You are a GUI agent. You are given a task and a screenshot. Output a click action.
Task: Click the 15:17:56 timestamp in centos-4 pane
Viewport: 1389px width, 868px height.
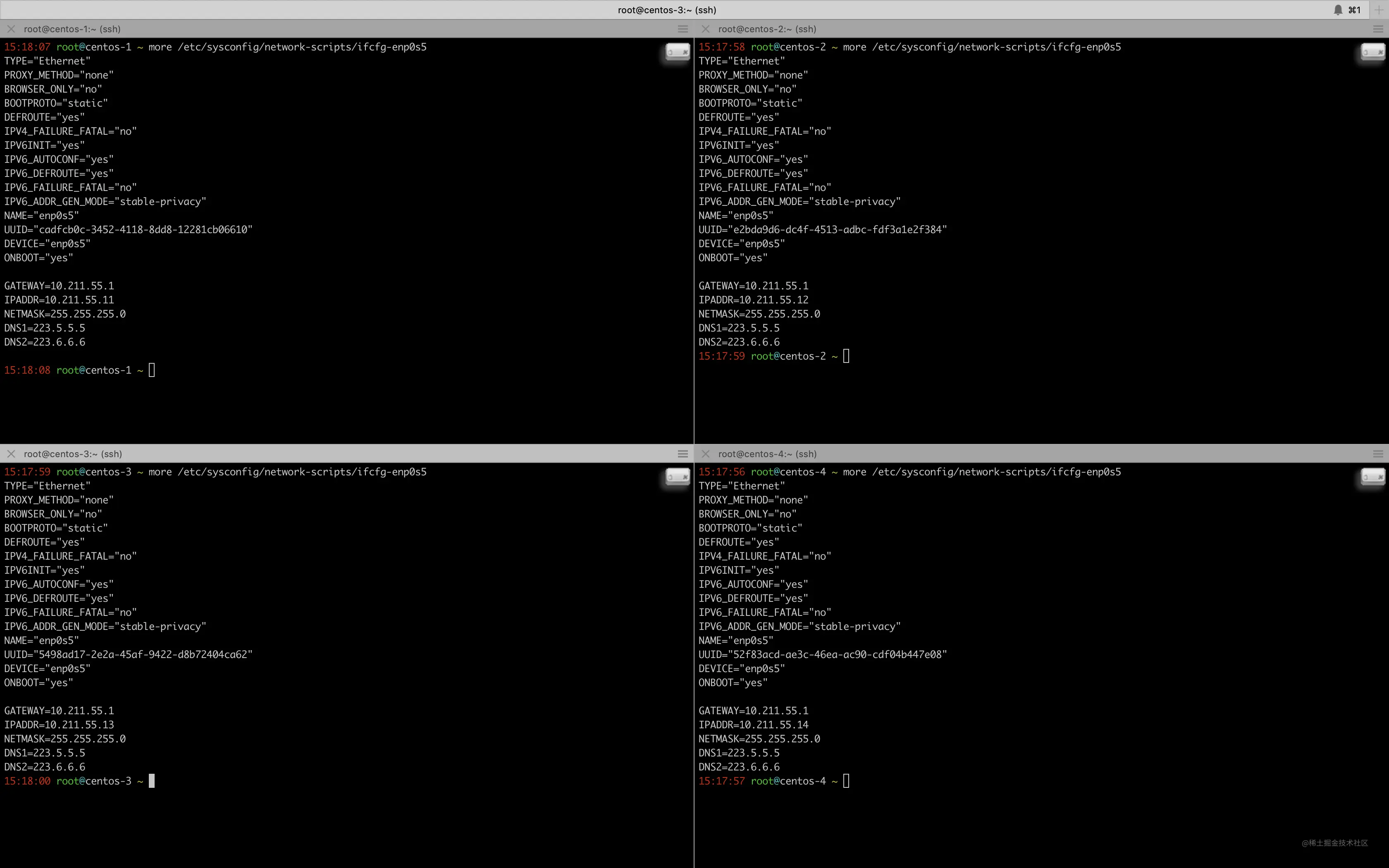tap(721, 472)
